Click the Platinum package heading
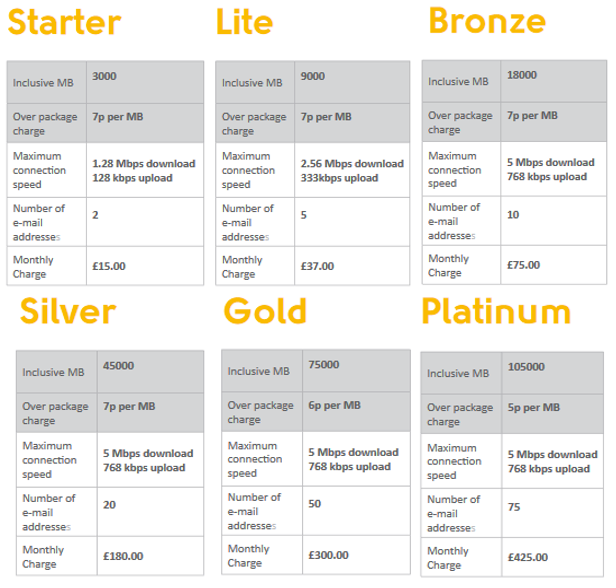The height and width of the screenshot is (588, 616). 496,311
